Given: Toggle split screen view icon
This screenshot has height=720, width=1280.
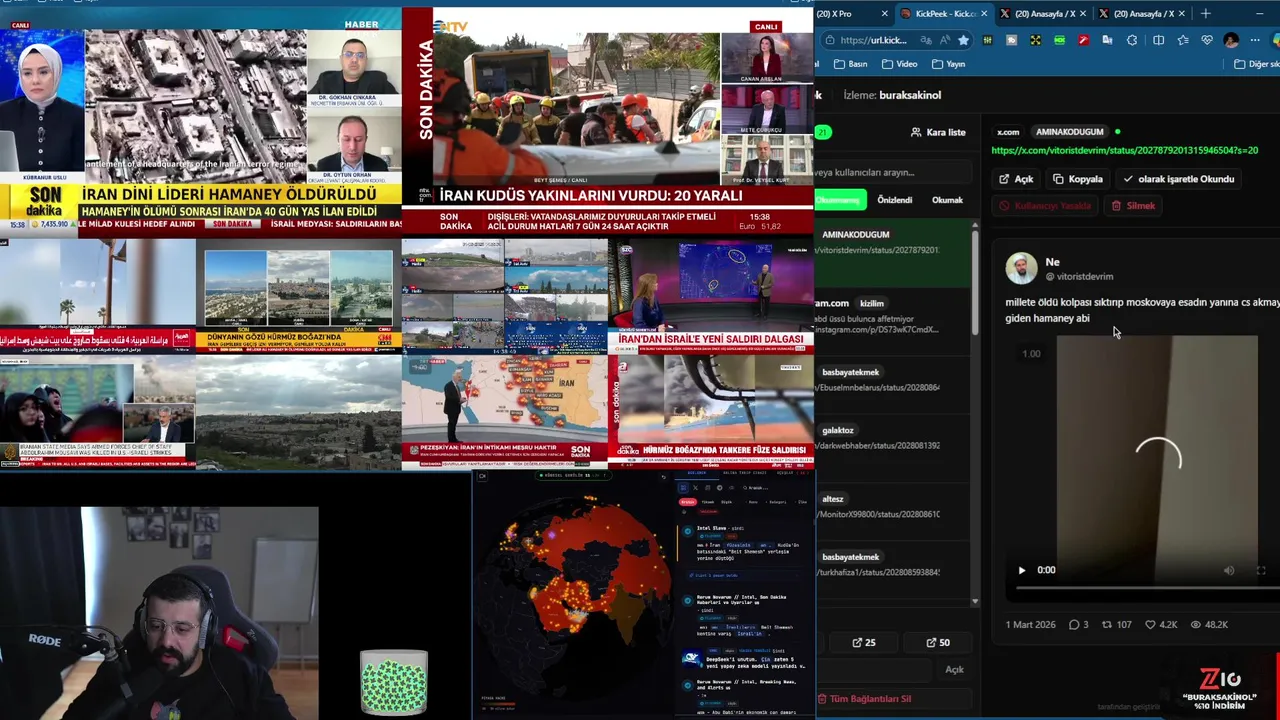Looking at the screenshot, I should point(1158,40).
